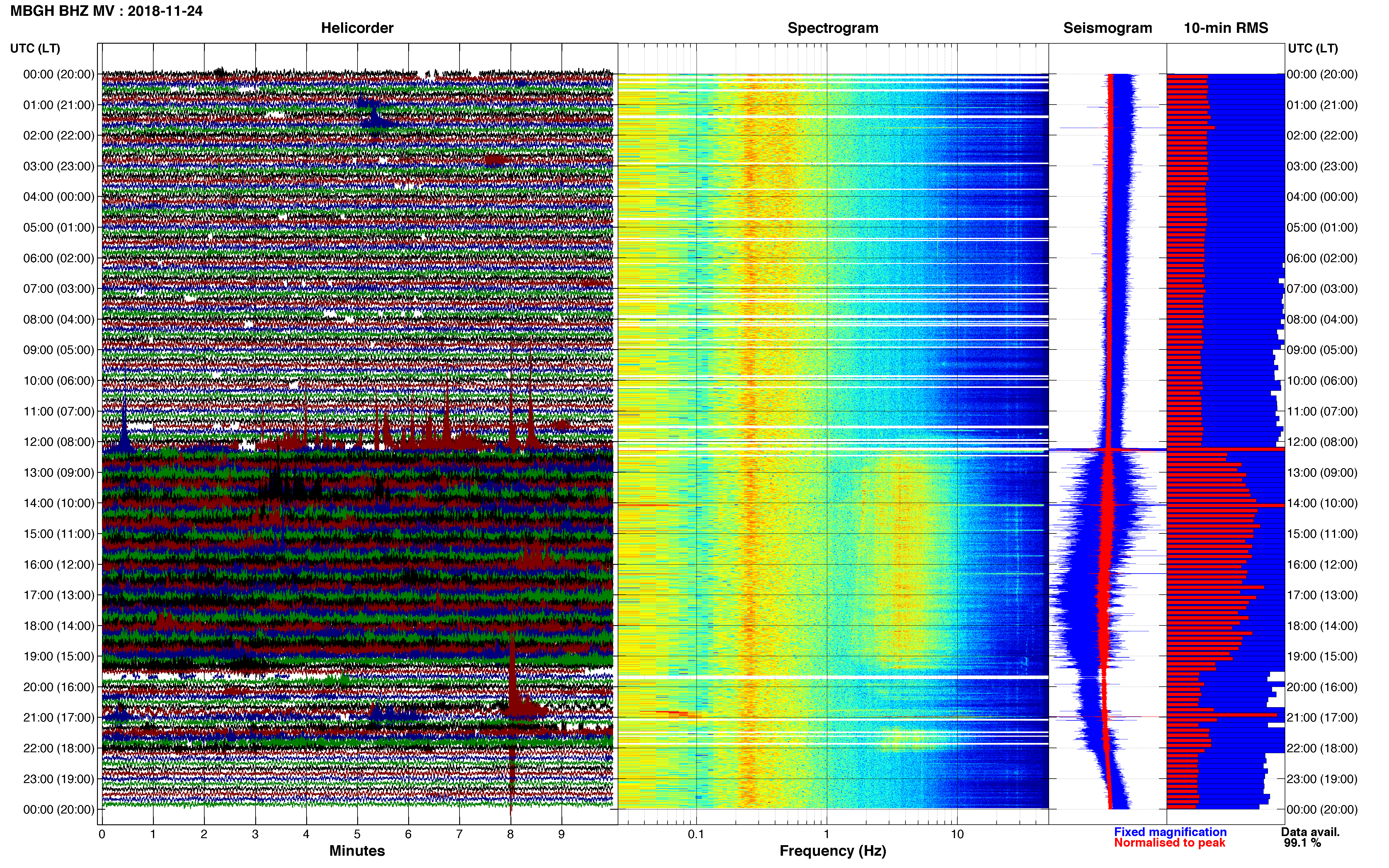Click the UTC (LT) label beside the Helicorder
The image size is (1389, 868).
pyautogui.click(x=35, y=48)
